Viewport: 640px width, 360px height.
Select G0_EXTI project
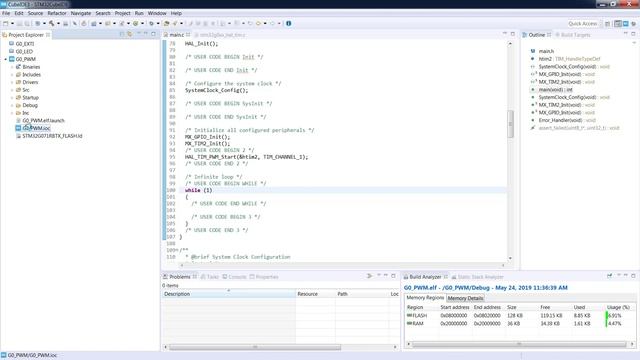pyautogui.click(x=25, y=44)
